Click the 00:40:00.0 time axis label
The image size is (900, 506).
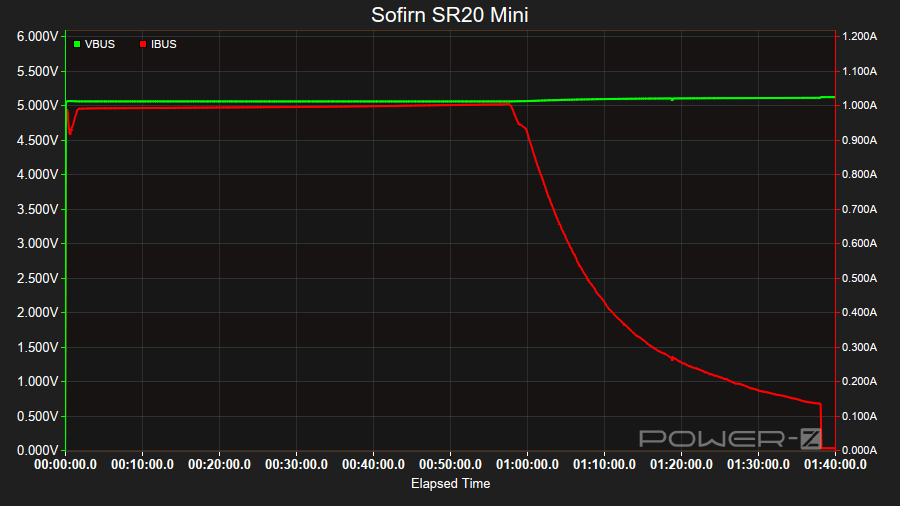pos(373,465)
